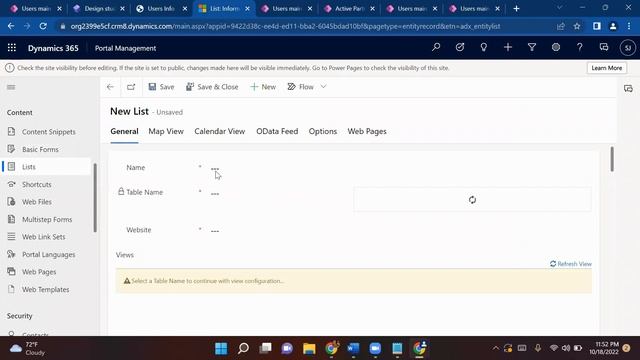This screenshot has width=640, height=360.
Task: Click Save in the command bar
Action: point(161,87)
